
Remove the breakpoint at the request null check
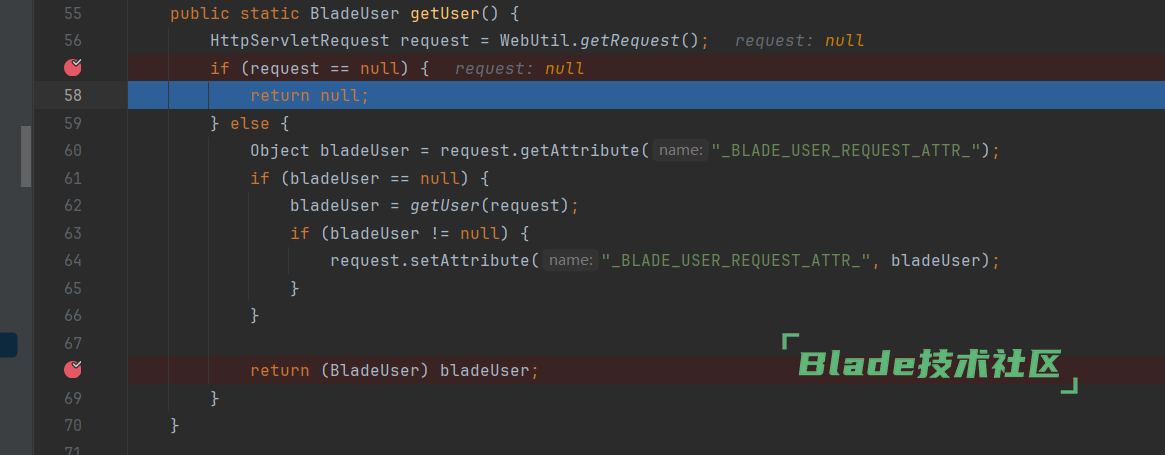pos(73,68)
